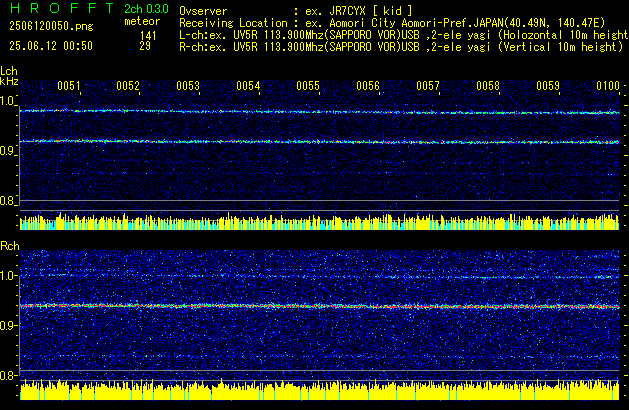Click the Rch 0.9 frequency label
Viewport: 629px width, 410px height.
pos(8,325)
